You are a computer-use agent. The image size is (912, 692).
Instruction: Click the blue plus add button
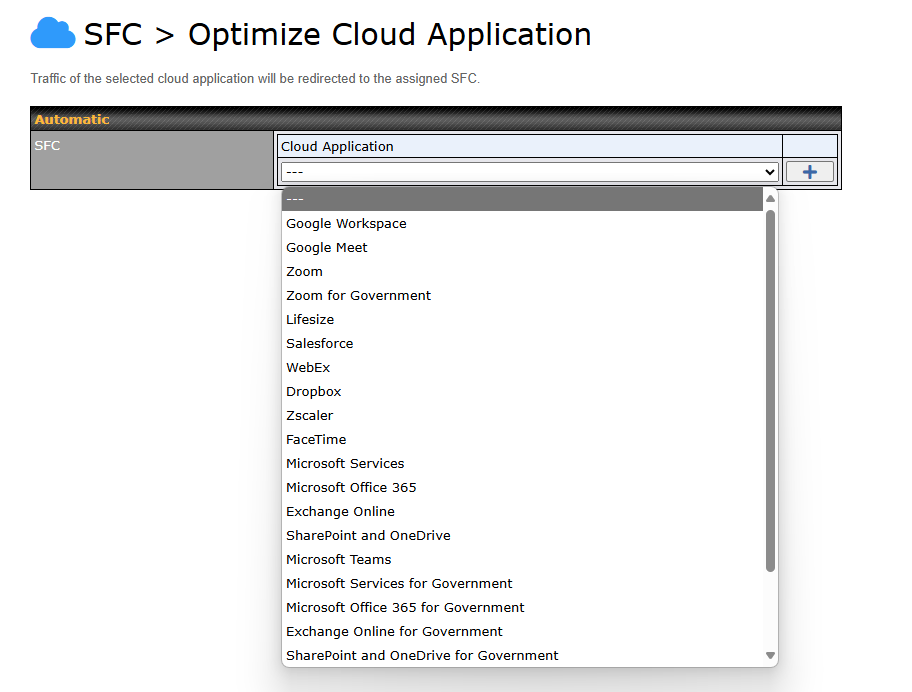tap(810, 172)
